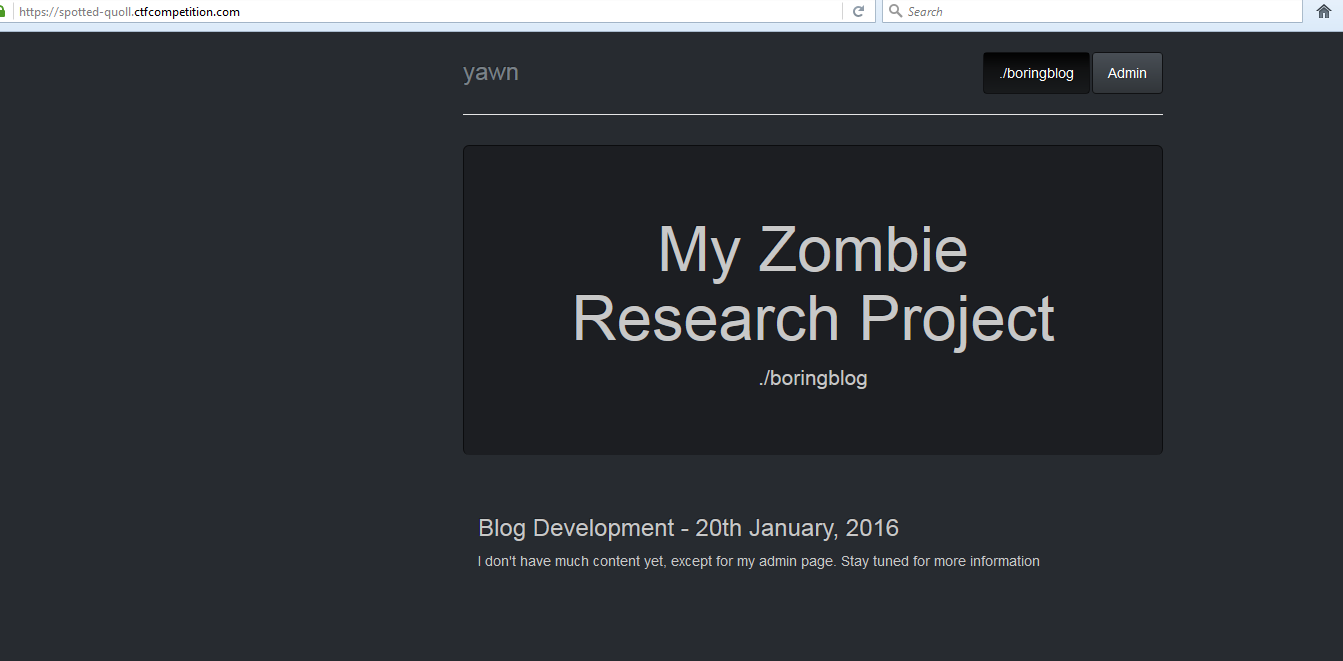Click the "Blog Development - 20th January, 2016" post title
Viewport: 1343px width, 661px height.
pos(688,528)
